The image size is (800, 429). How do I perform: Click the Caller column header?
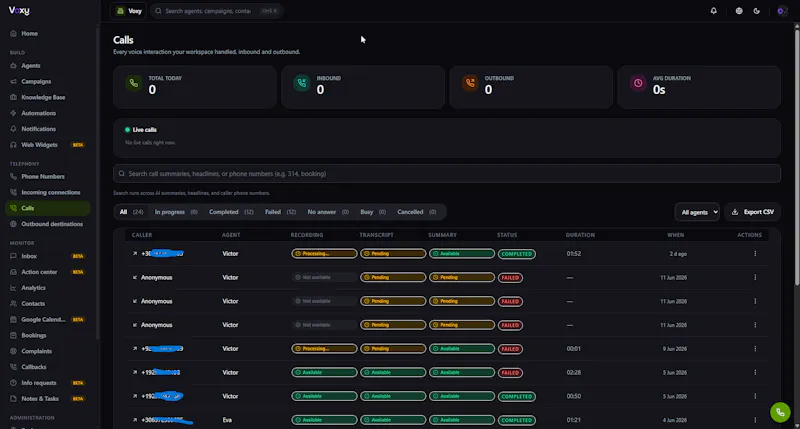(x=142, y=235)
